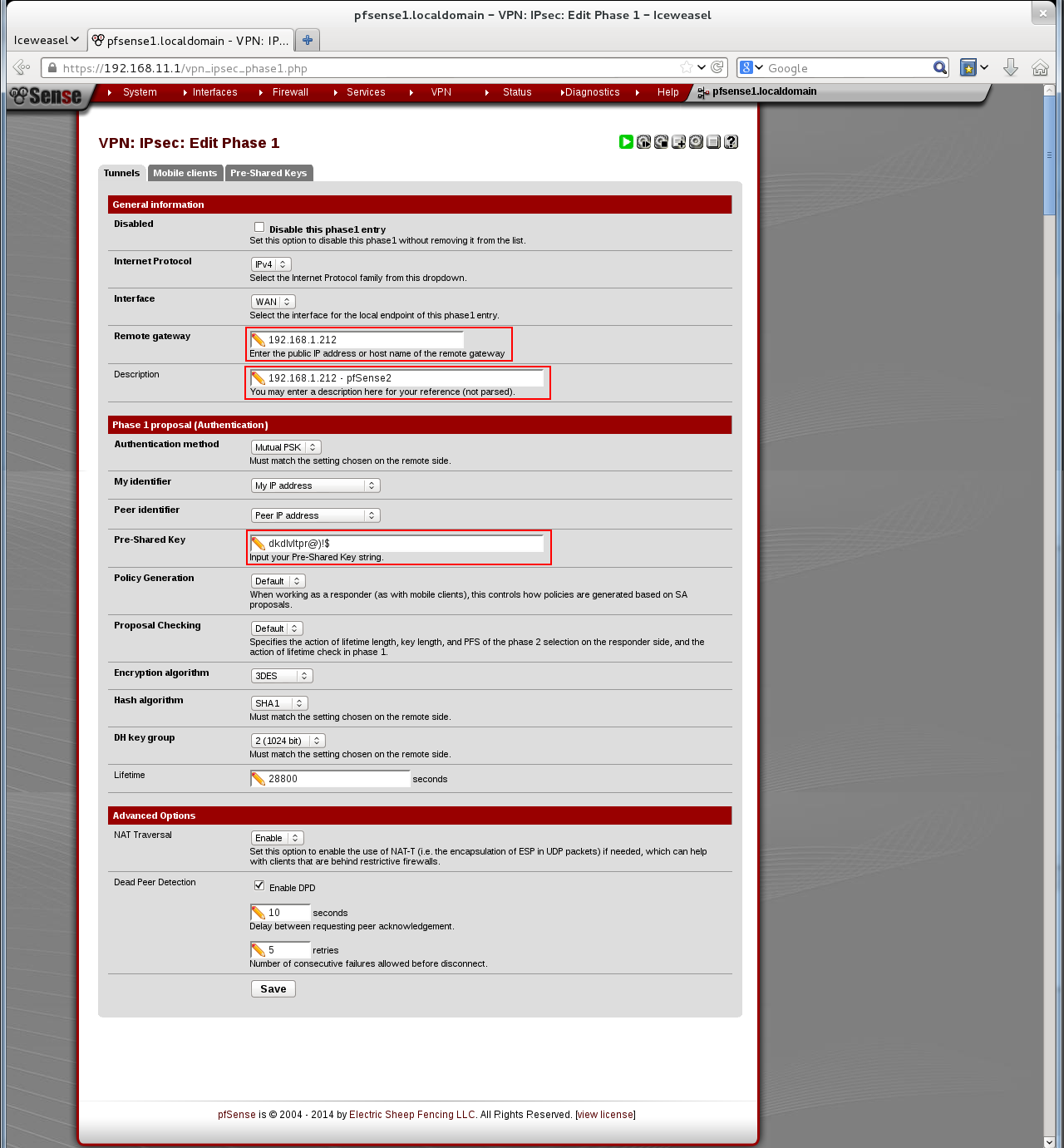The width and height of the screenshot is (1064, 1148).
Task: Open the Encryption algorithm 3DES dropdown
Action: tap(282, 676)
